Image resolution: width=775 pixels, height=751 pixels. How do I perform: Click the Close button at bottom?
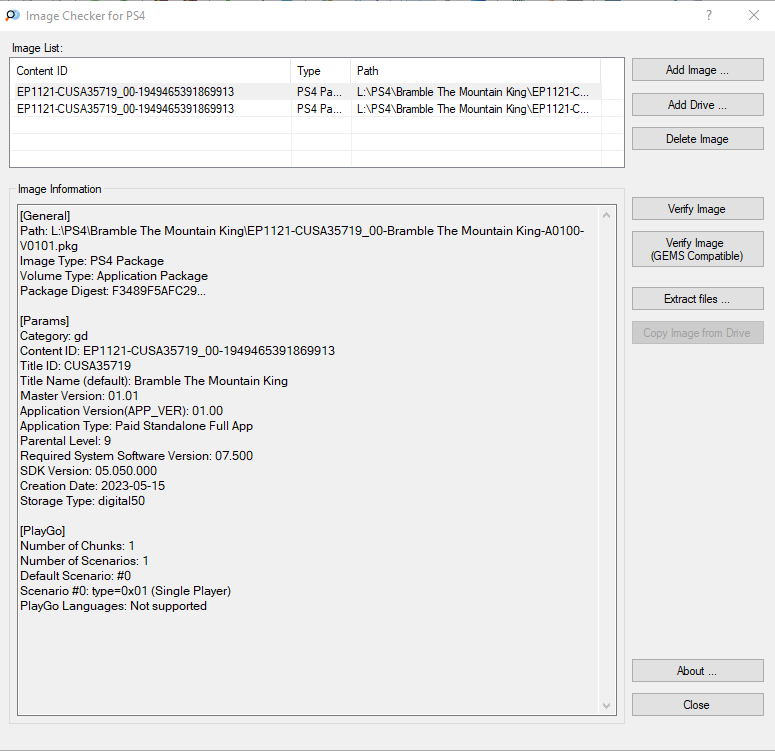697,705
